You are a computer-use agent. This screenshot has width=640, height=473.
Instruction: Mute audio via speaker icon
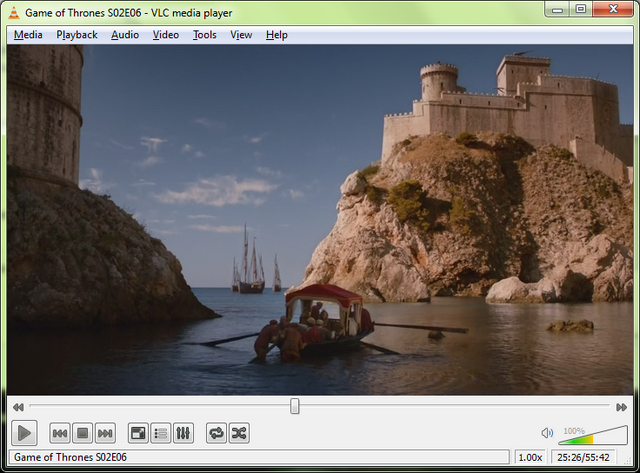click(x=547, y=433)
